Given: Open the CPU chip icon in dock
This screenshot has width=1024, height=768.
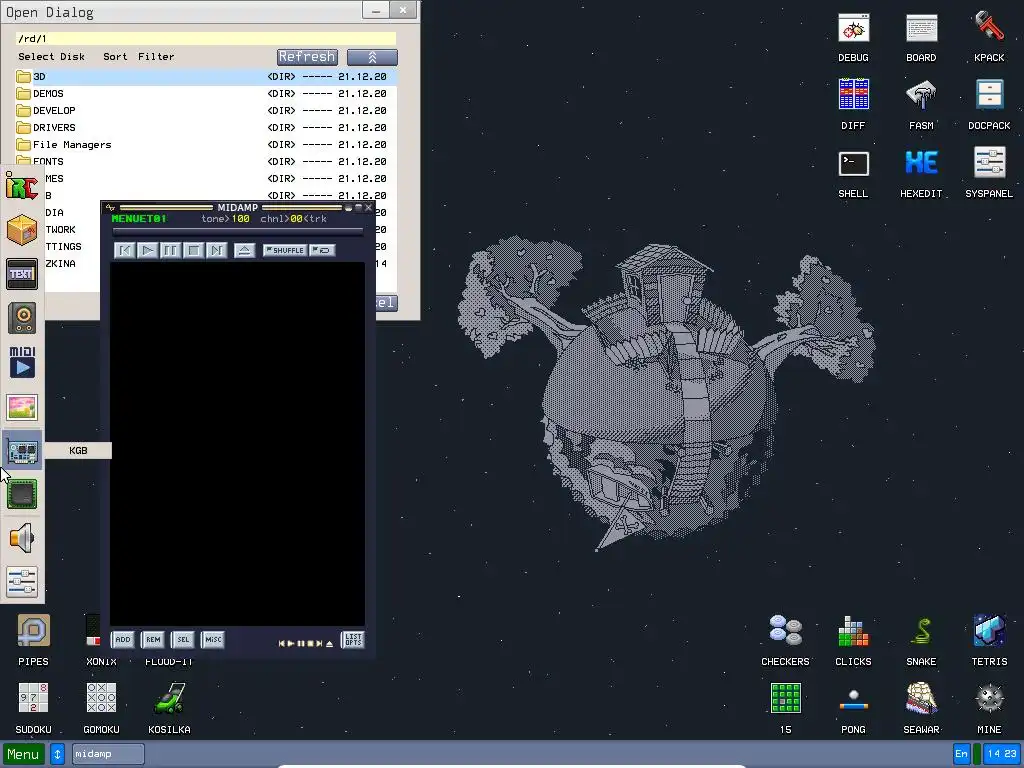Looking at the screenshot, I should tap(22, 494).
